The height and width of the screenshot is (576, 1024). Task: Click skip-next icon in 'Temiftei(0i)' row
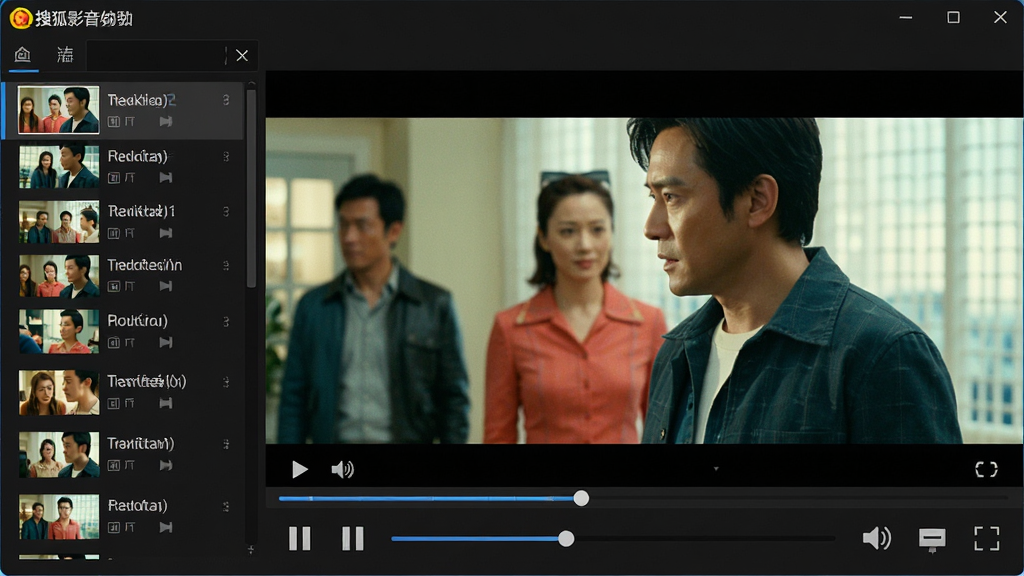pyautogui.click(x=166, y=404)
